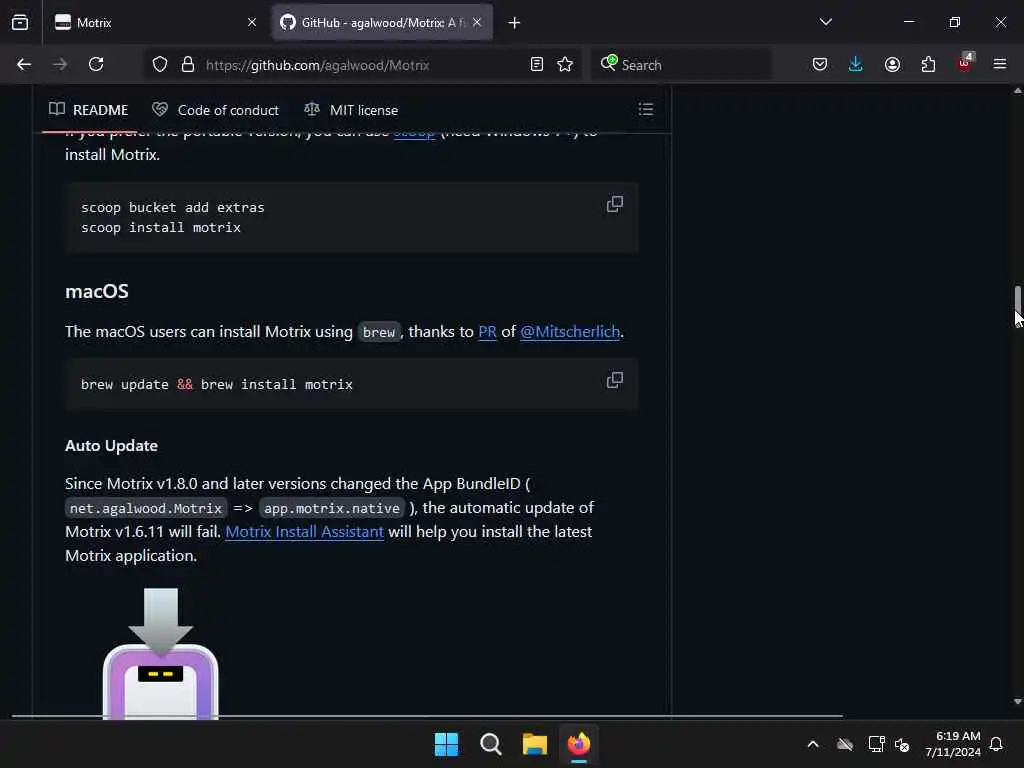Go forward to the next page
1024x768 pixels.
tap(60, 65)
